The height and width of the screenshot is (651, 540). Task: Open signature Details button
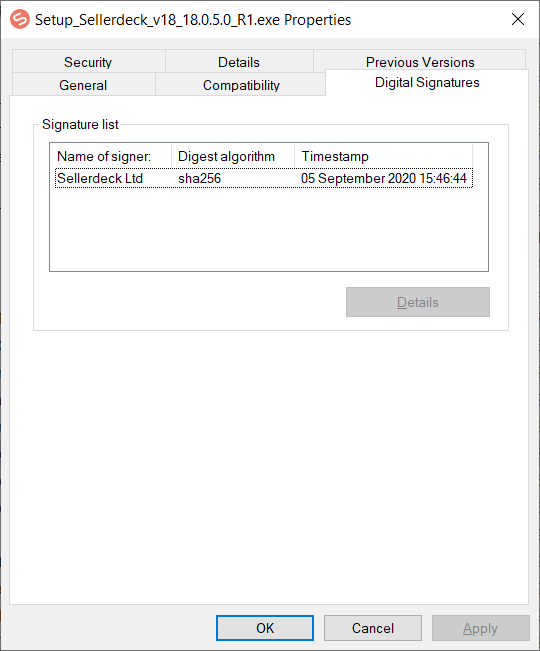point(418,302)
